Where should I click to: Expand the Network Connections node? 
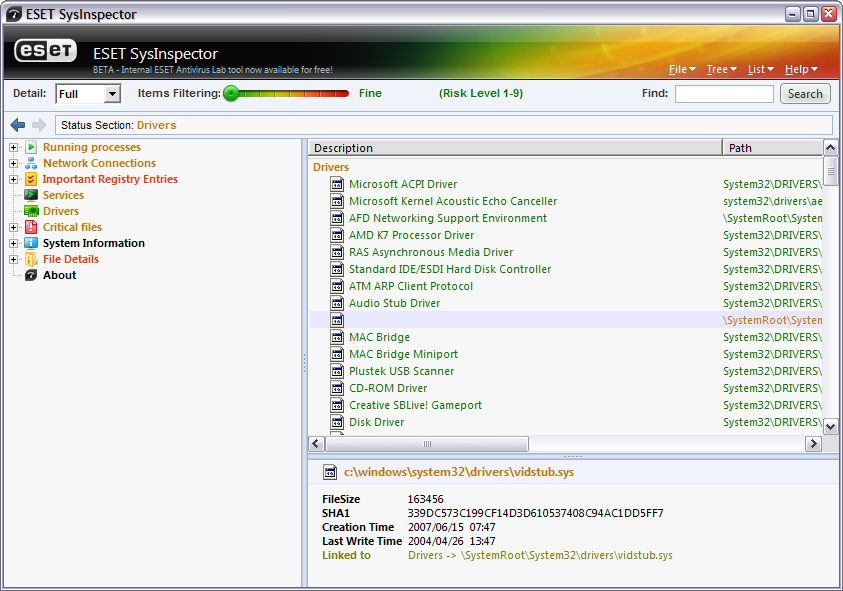(13, 163)
